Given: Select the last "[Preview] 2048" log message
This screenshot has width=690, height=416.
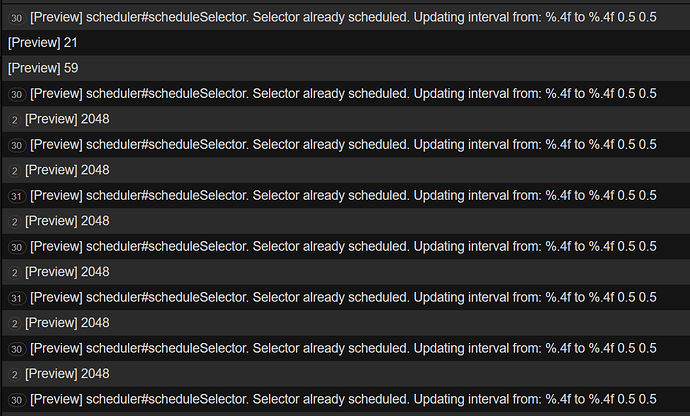Looking at the screenshot, I should 67,373.
